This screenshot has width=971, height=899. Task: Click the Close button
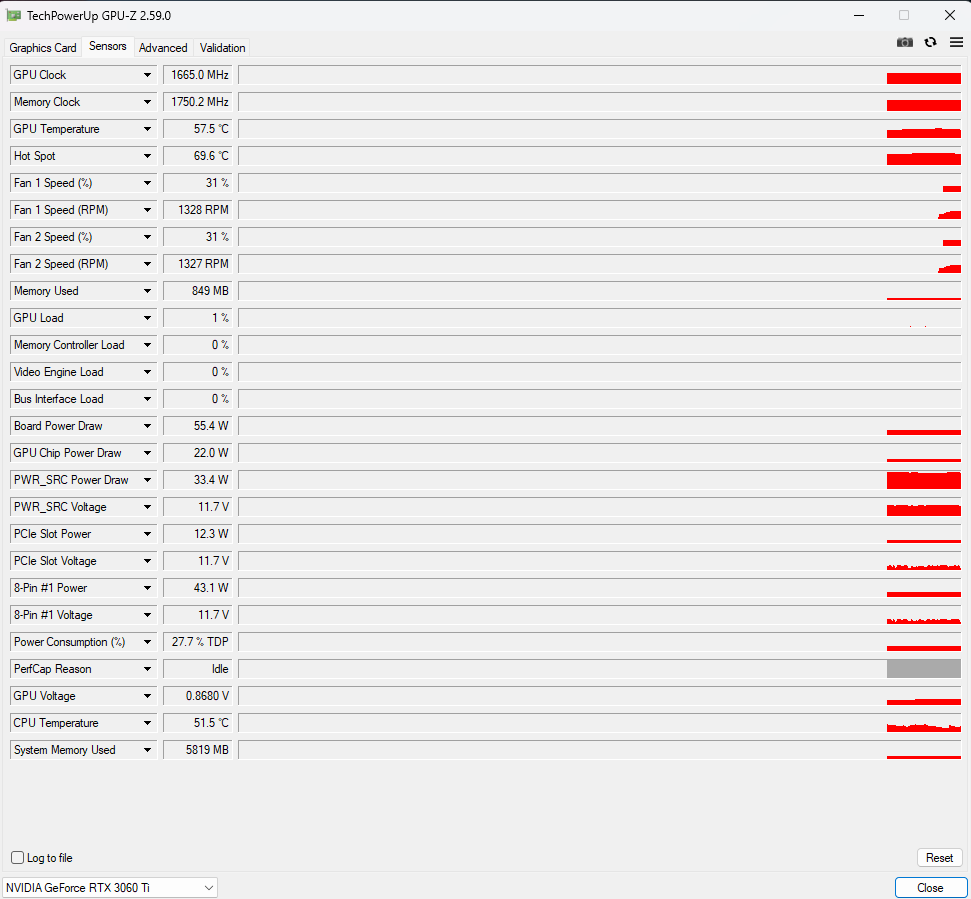coord(930,888)
